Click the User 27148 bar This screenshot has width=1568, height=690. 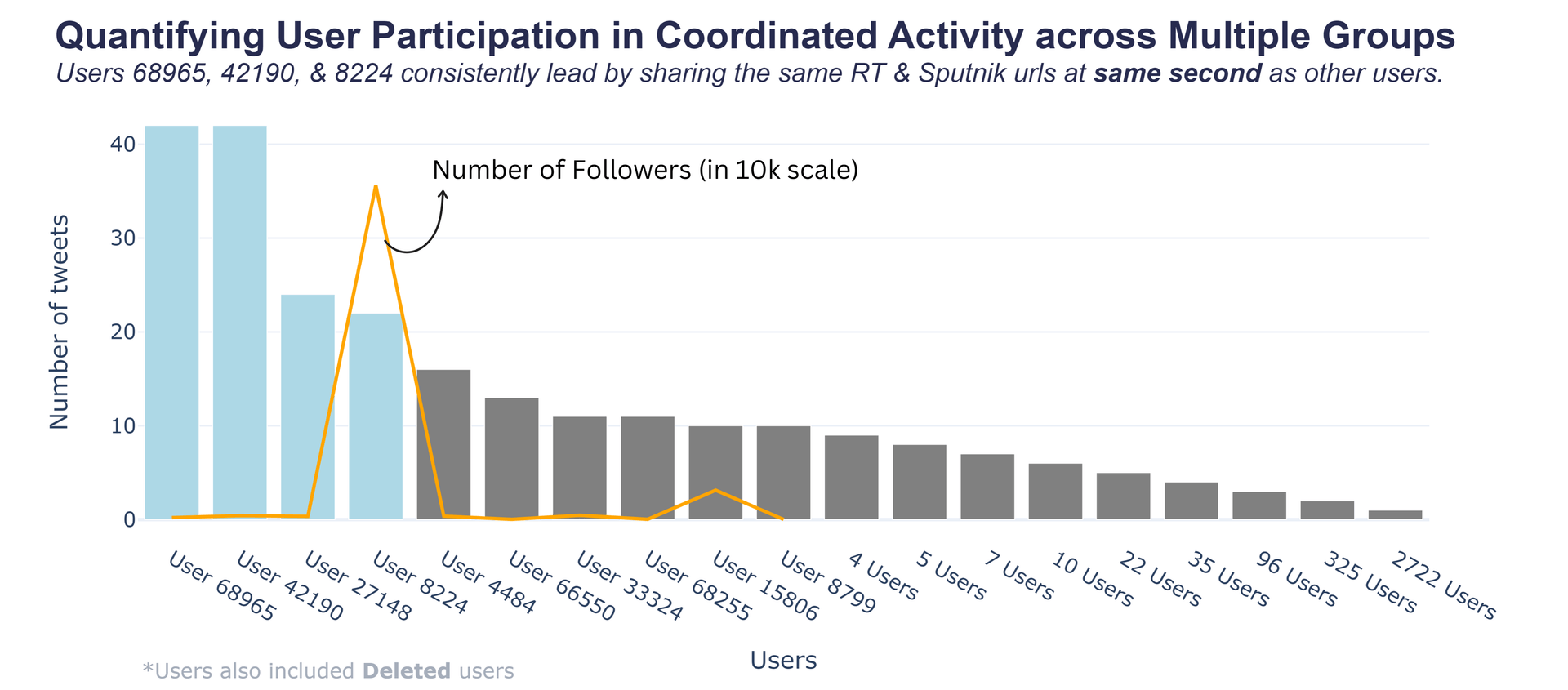(307, 407)
